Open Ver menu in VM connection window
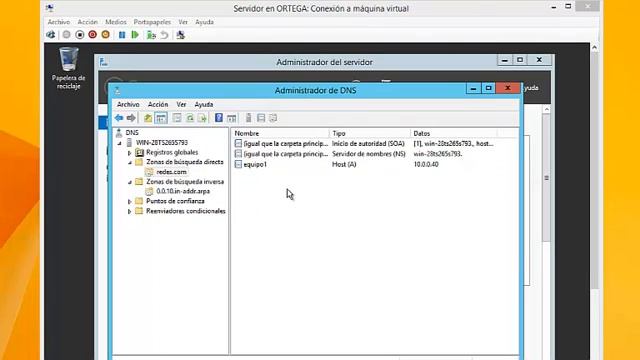Screen dimensions: 640x360 pyautogui.click(x=183, y=22)
